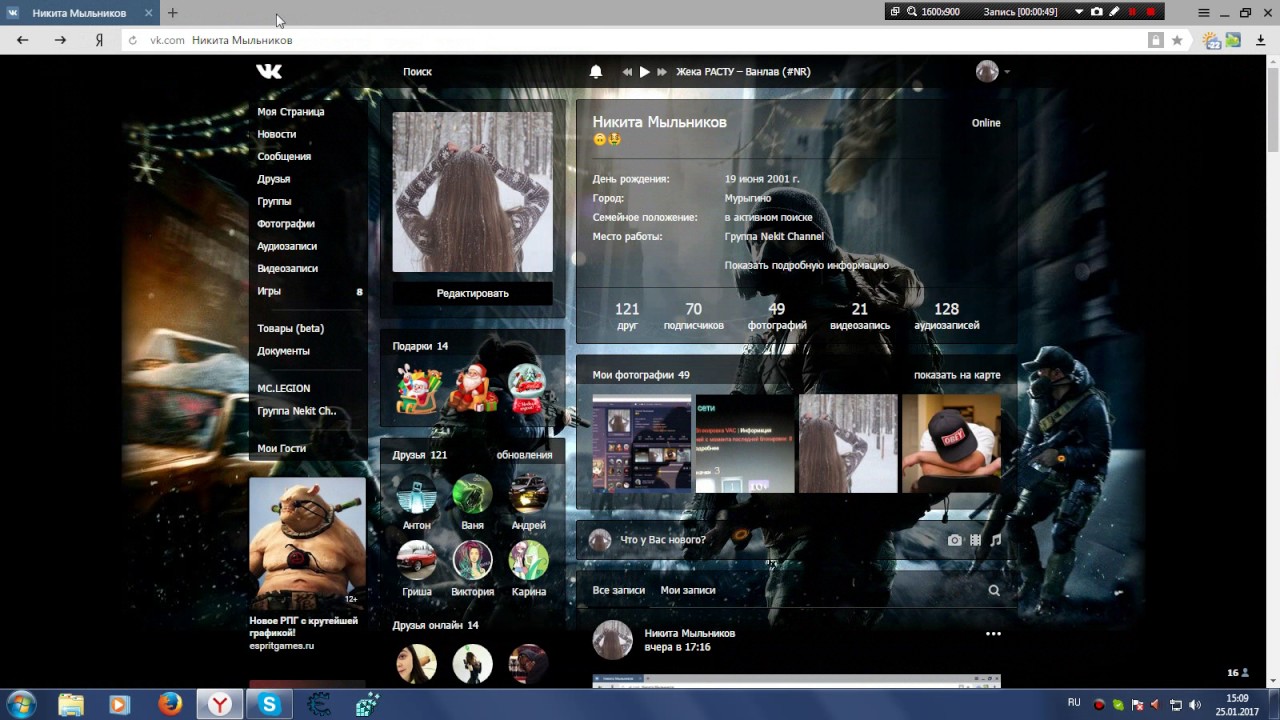1280x720 pixels.
Task: Open post options three-dots menu
Action: [993, 634]
